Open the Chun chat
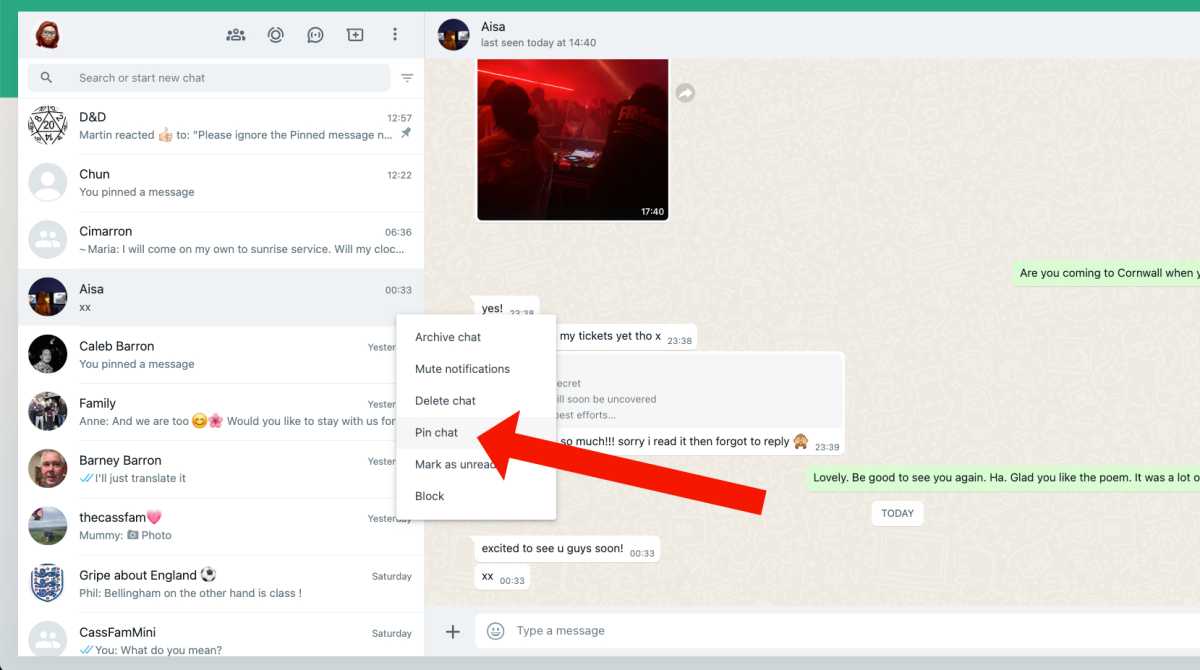 [221, 183]
